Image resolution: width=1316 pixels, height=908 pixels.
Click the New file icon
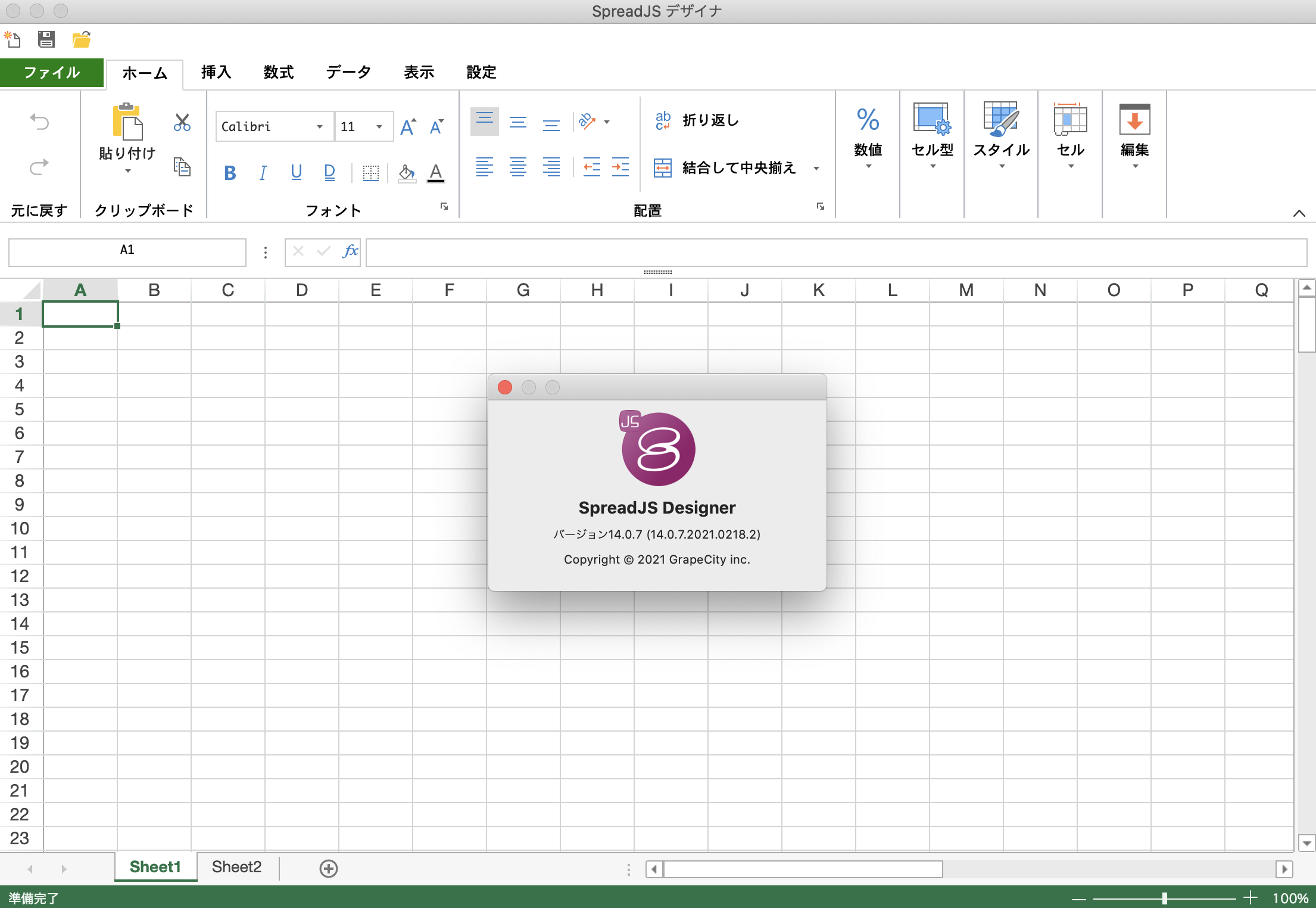[13, 40]
